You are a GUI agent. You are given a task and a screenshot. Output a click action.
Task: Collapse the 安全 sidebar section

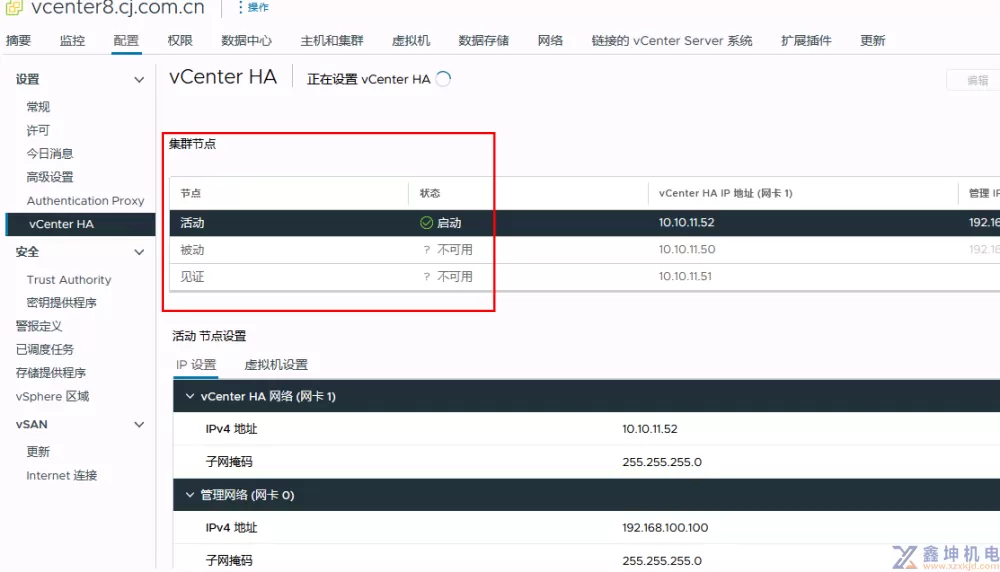coord(138,253)
